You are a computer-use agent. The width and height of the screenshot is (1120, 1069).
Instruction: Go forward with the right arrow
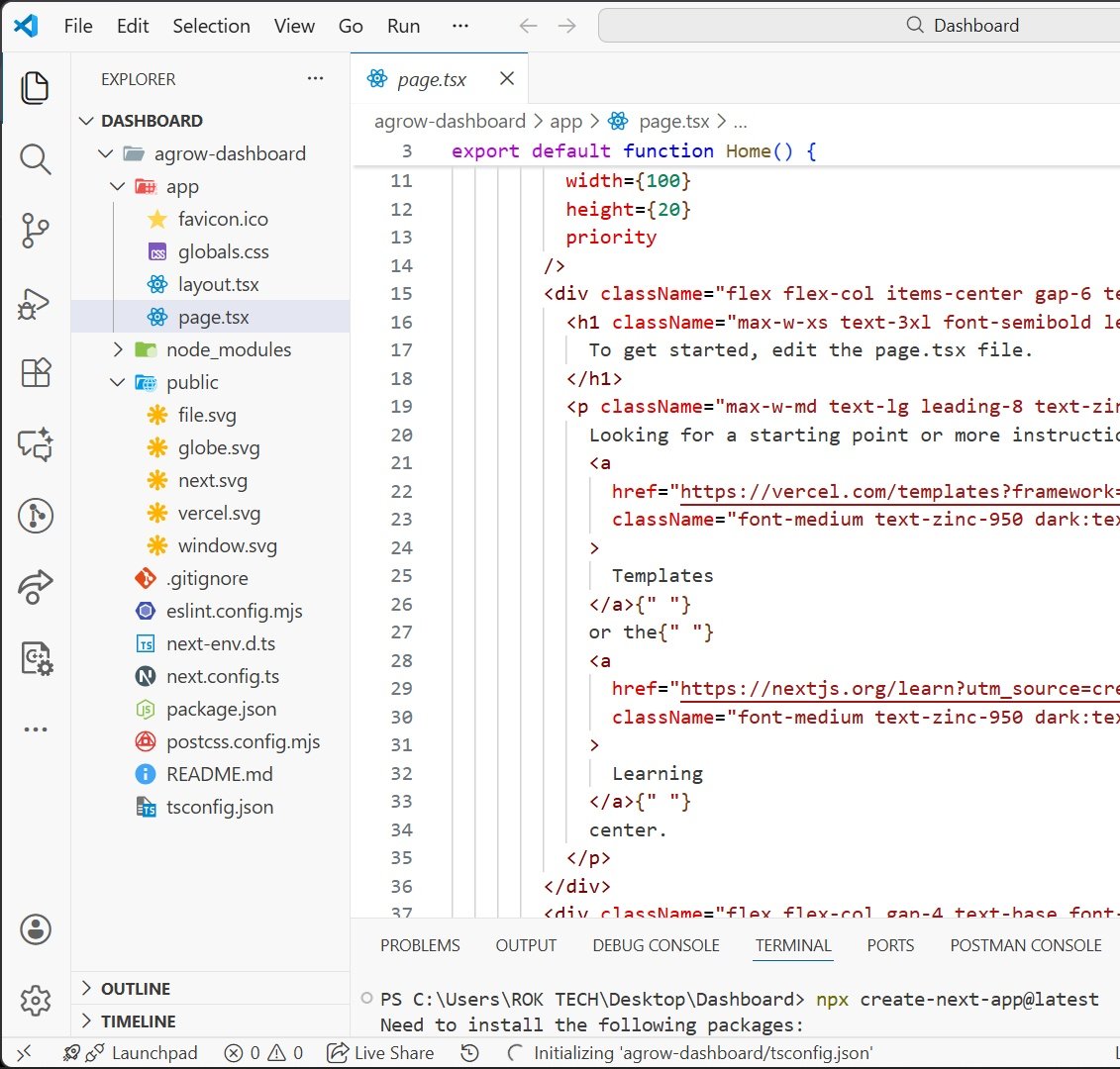[567, 27]
